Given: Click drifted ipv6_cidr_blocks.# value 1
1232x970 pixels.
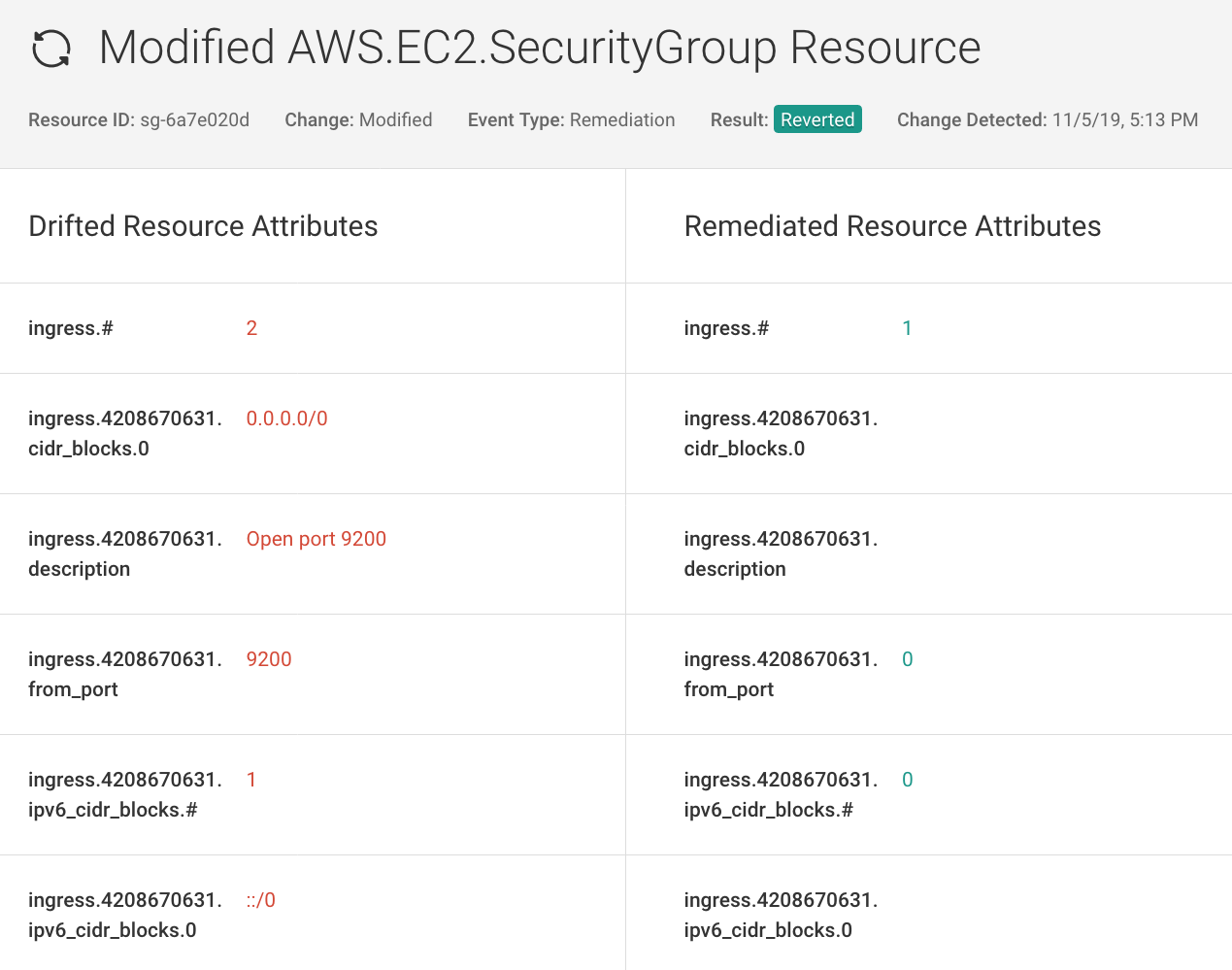Looking at the screenshot, I should pyautogui.click(x=251, y=780).
